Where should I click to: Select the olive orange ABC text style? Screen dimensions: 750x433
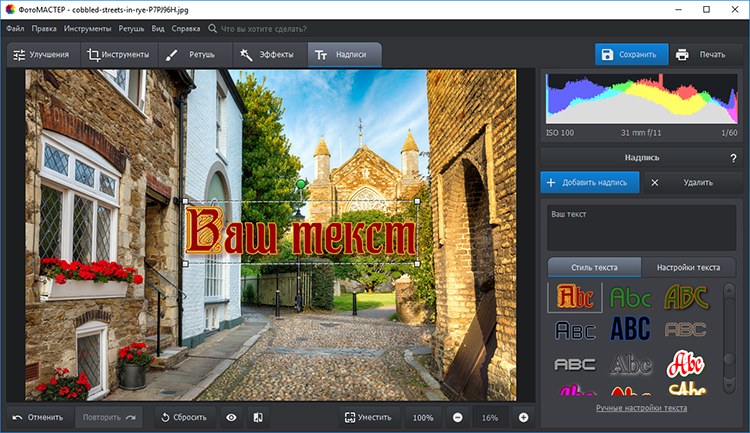click(x=686, y=297)
